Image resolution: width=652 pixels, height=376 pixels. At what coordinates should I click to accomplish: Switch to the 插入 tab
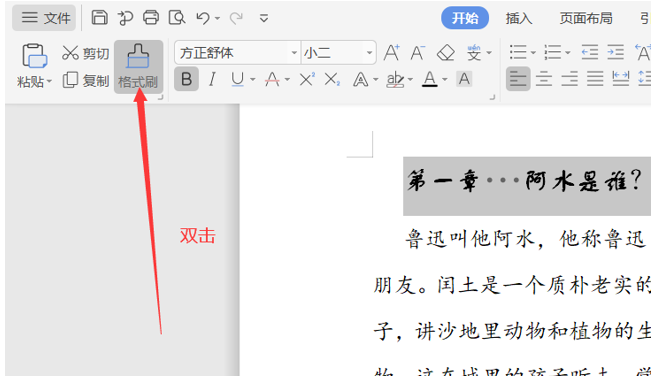(x=519, y=18)
